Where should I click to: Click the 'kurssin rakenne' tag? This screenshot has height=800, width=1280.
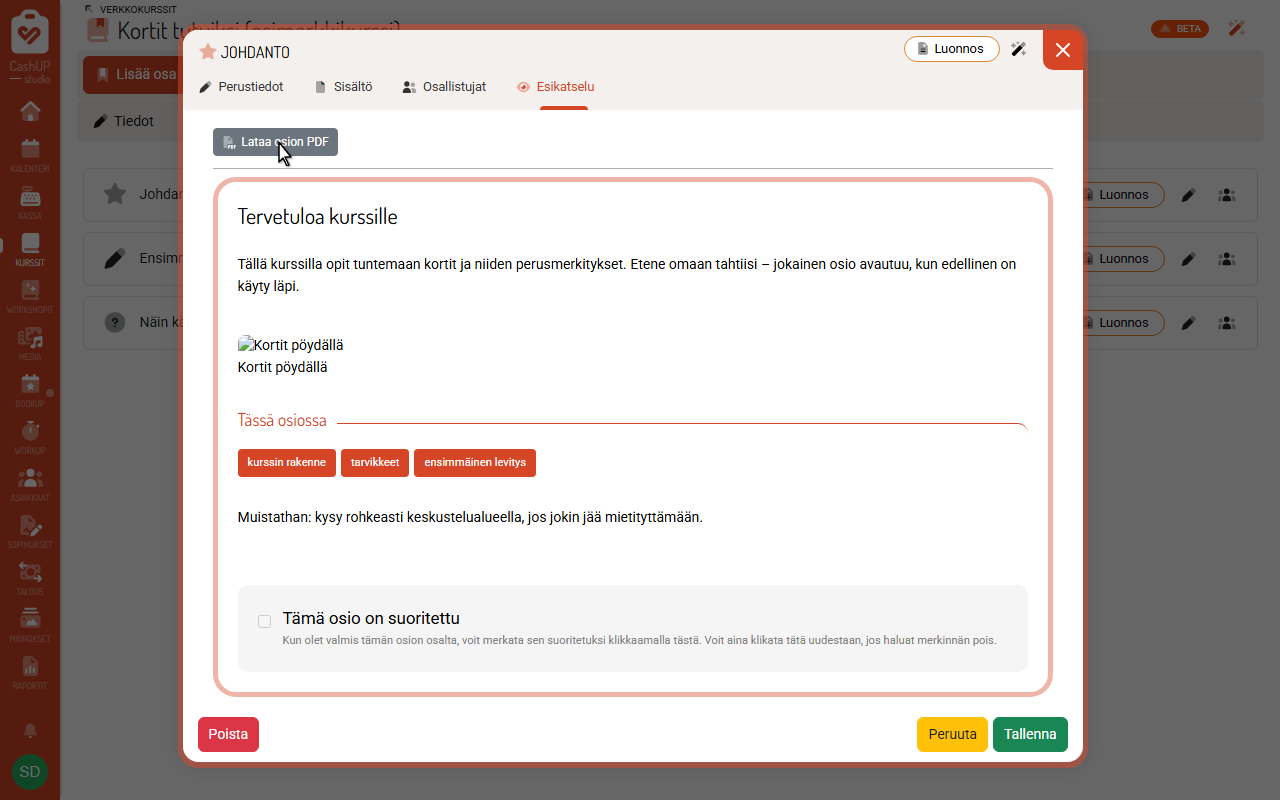click(x=287, y=463)
